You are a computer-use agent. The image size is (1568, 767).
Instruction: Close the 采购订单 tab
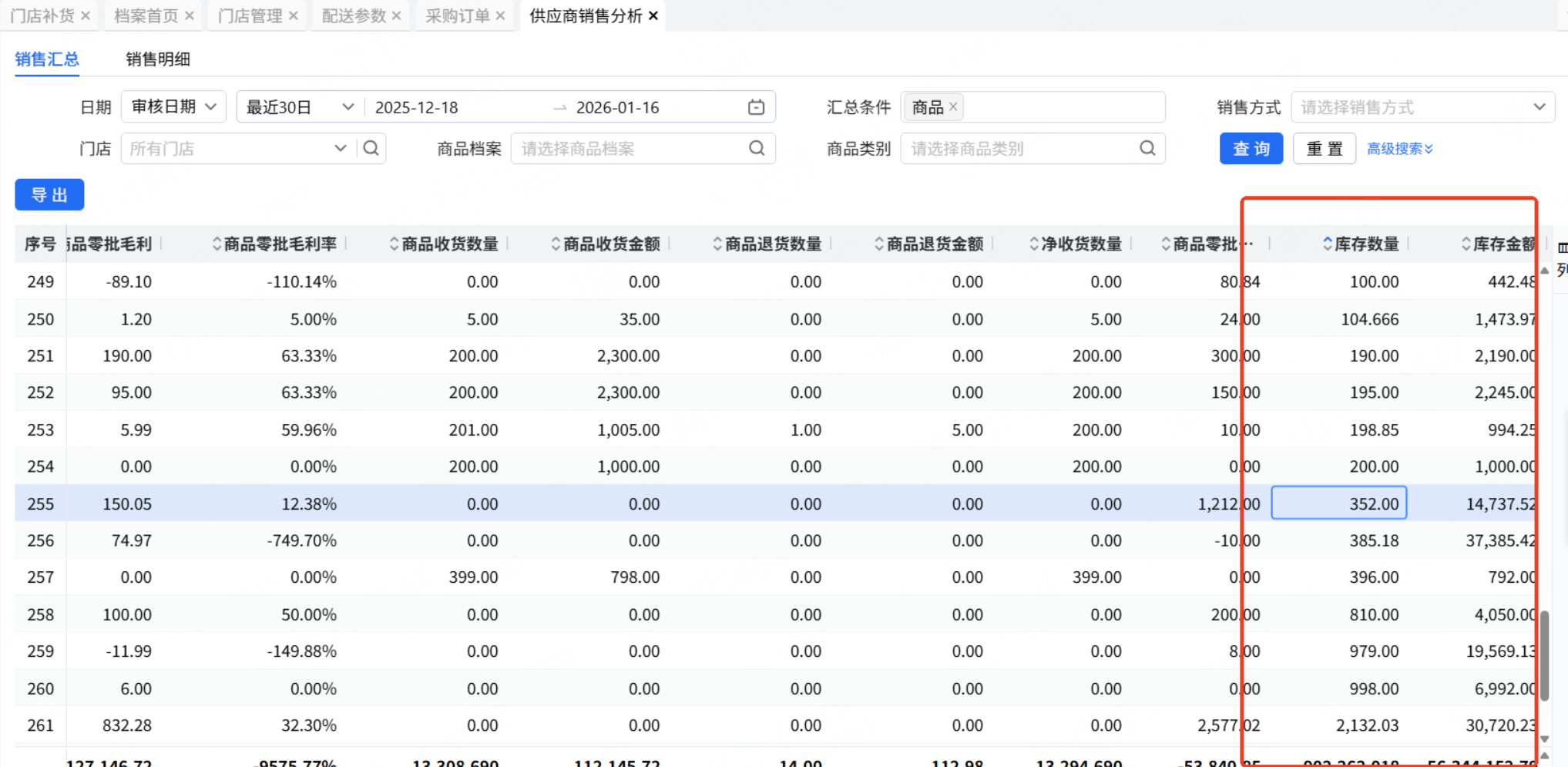[500, 15]
